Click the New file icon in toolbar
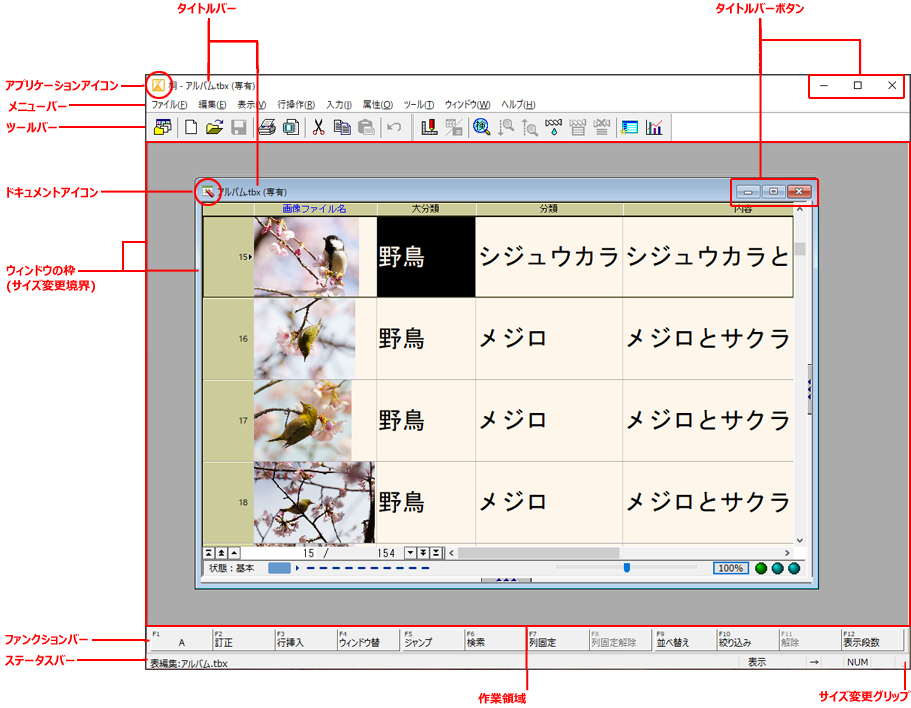The height and width of the screenshot is (708, 911). pyautogui.click(x=191, y=128)
